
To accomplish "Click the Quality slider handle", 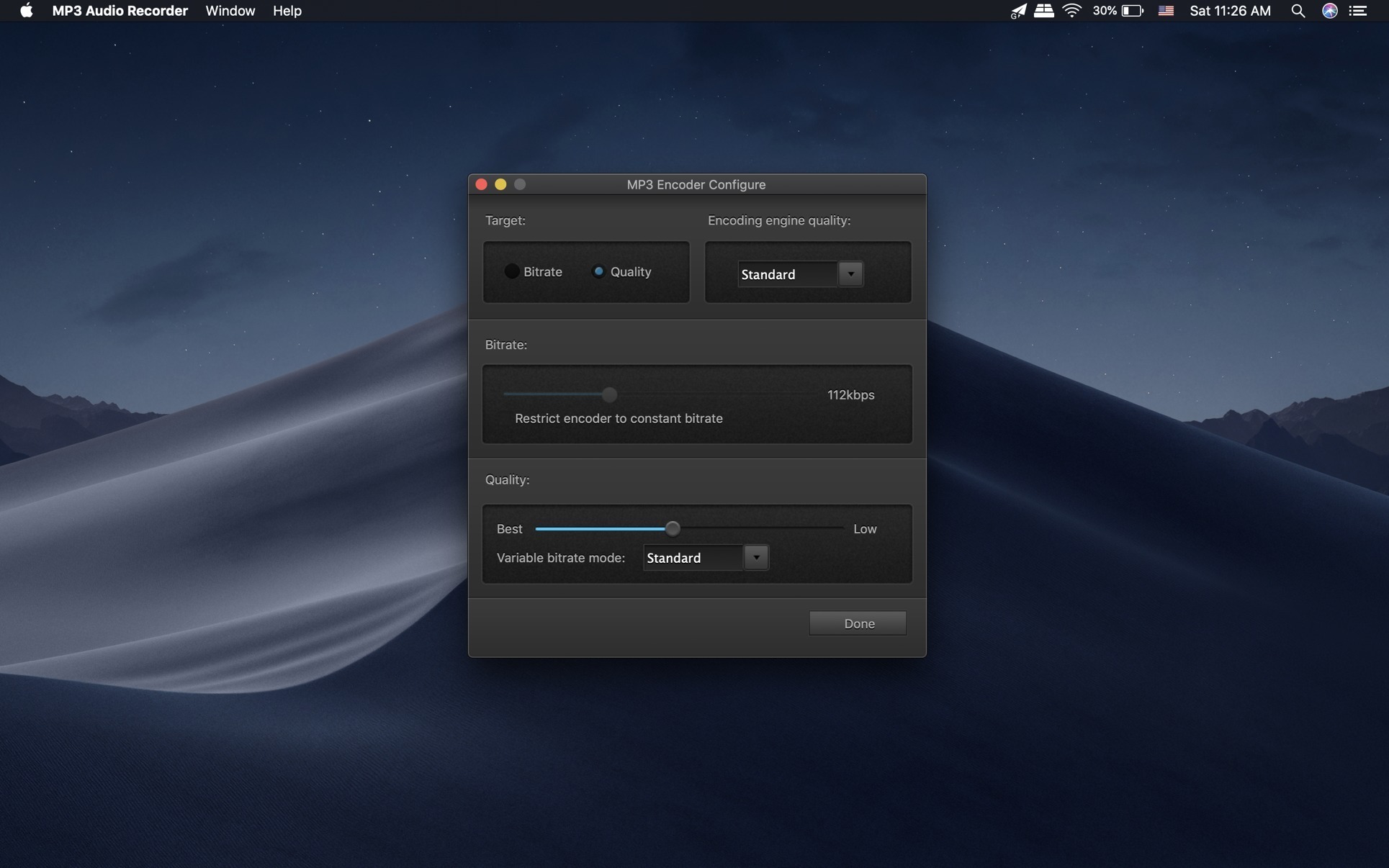I will [672, 529].
